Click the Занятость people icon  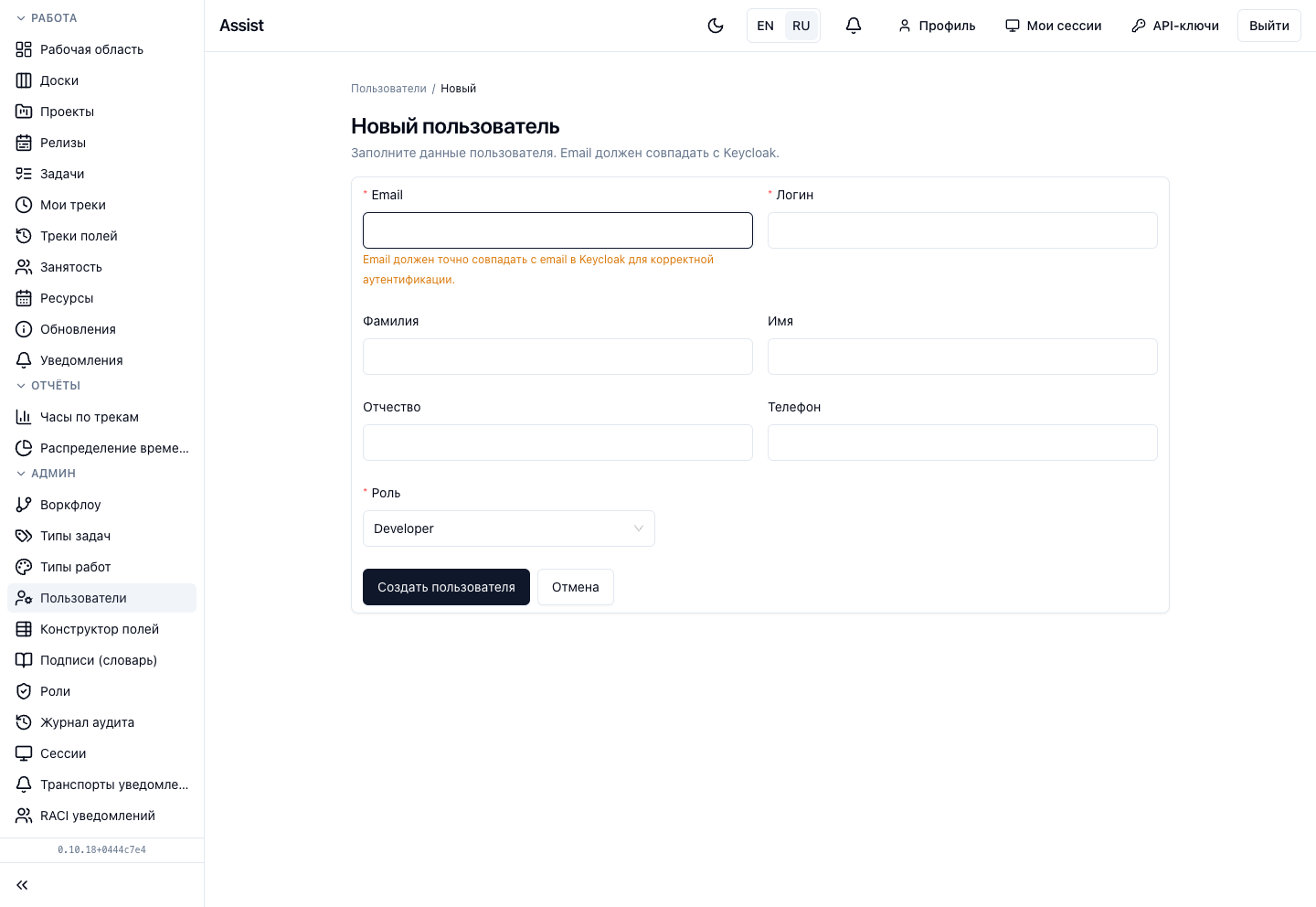point(24,267)
